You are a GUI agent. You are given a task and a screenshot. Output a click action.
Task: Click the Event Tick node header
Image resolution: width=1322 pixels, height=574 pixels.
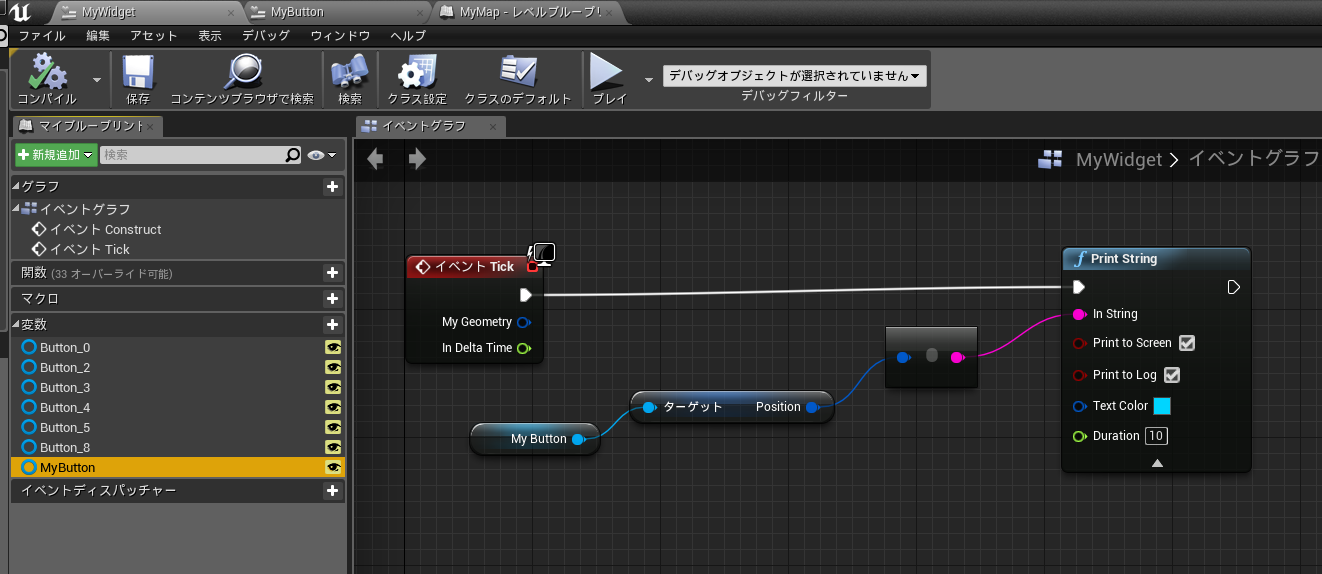(473, 267)
